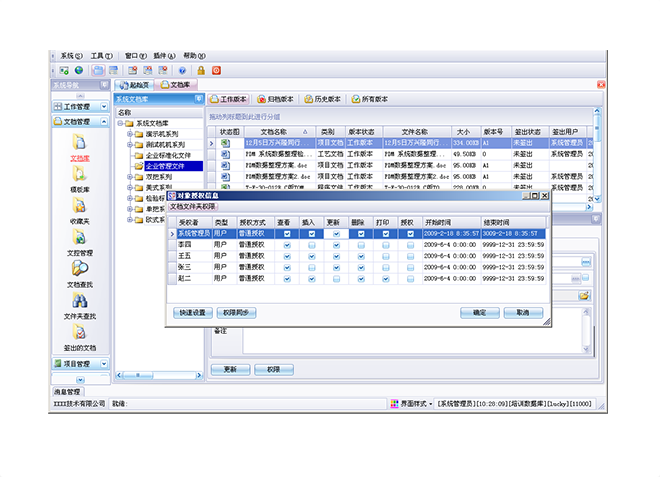Toggle 删除 checkbox for user 王五

[359, 255]
